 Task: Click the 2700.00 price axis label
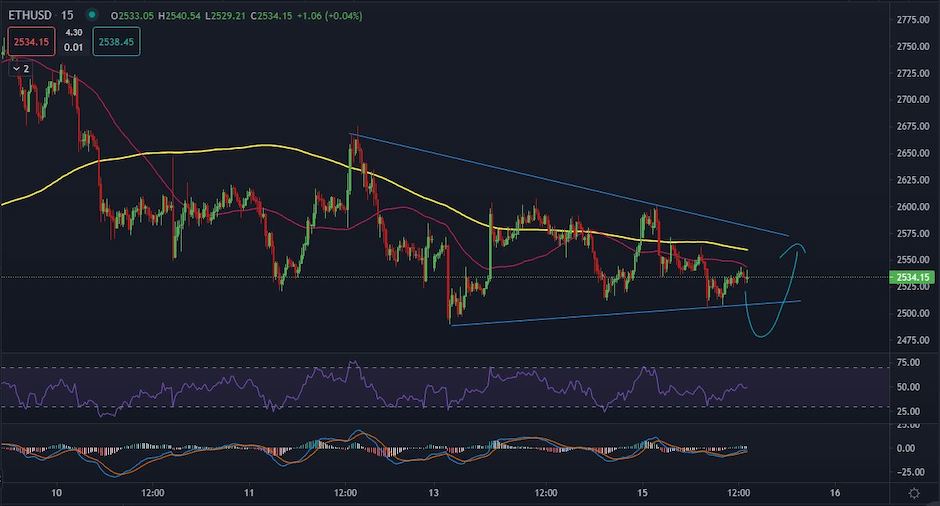(913, 100)
